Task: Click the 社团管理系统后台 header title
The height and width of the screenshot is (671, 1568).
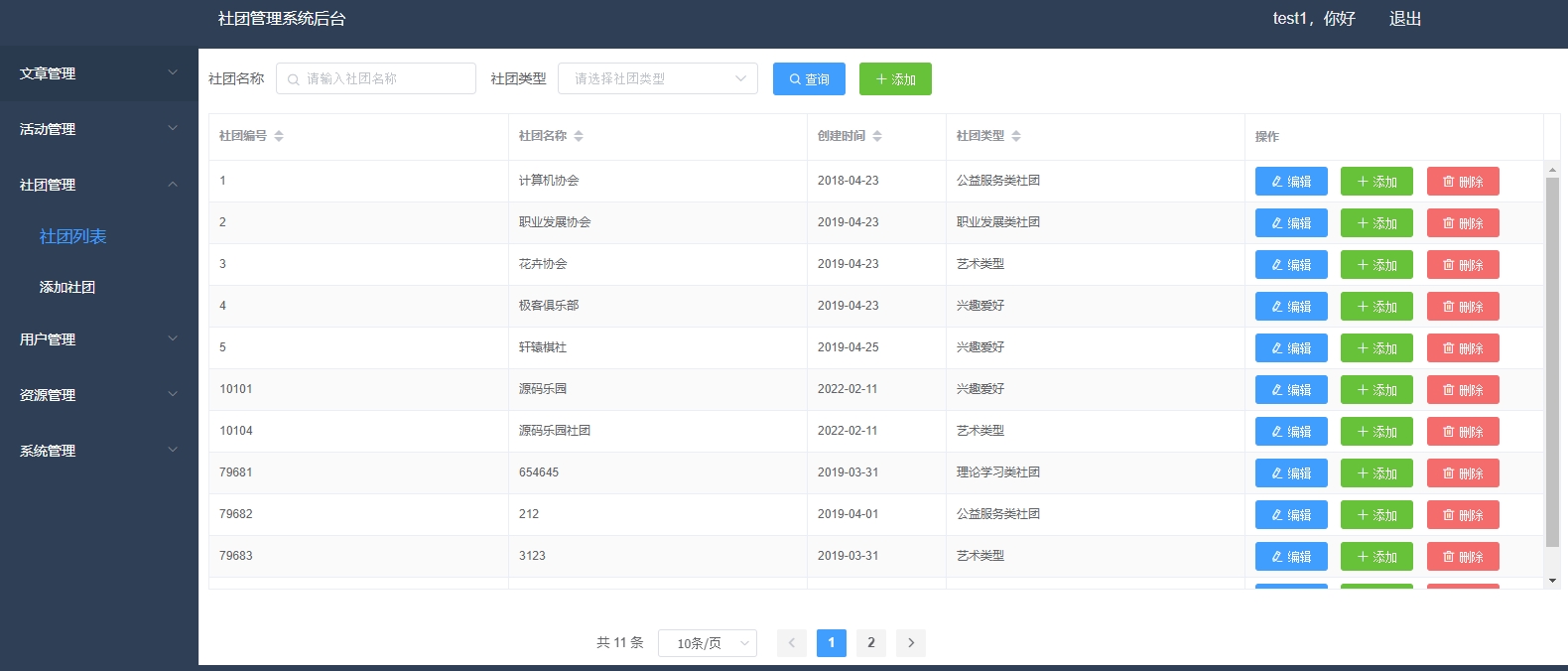Action: [282, 19]
